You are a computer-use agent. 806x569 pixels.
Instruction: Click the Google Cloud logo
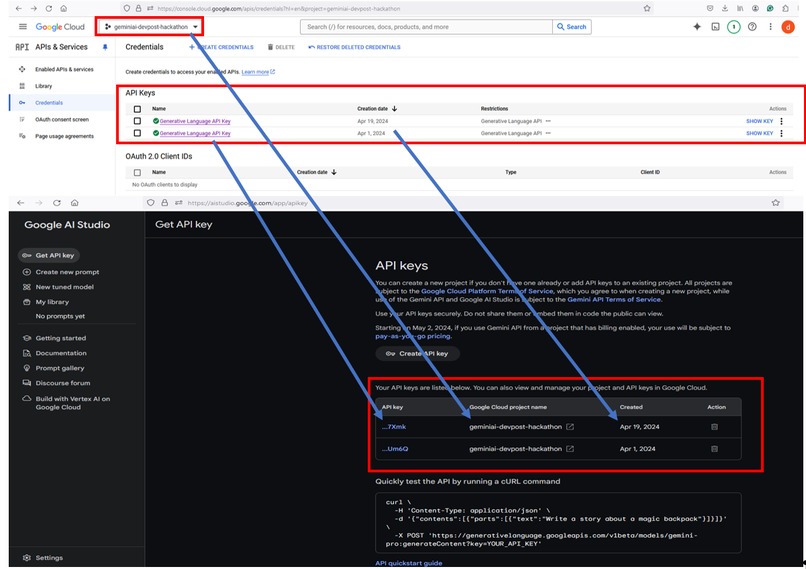(x=60, y=27)
